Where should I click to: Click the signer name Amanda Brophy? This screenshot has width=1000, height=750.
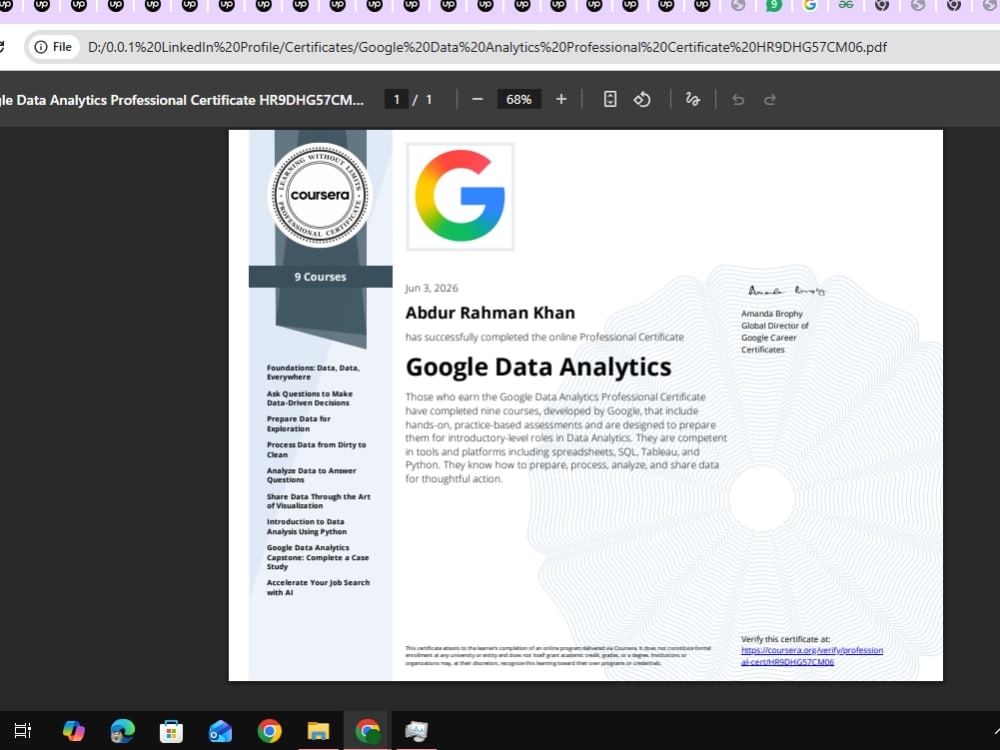(x=772, y=314)
